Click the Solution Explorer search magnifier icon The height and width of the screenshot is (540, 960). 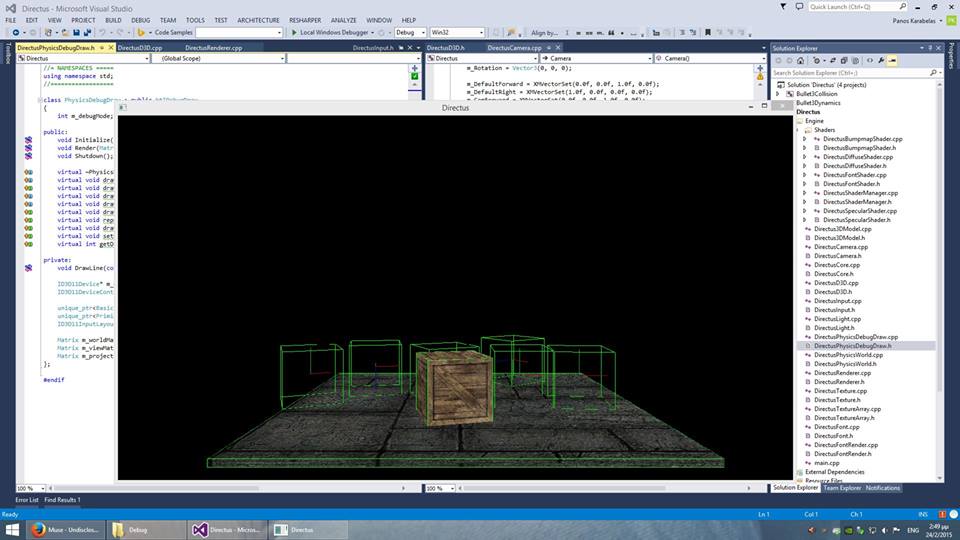(x=933, y=73)
